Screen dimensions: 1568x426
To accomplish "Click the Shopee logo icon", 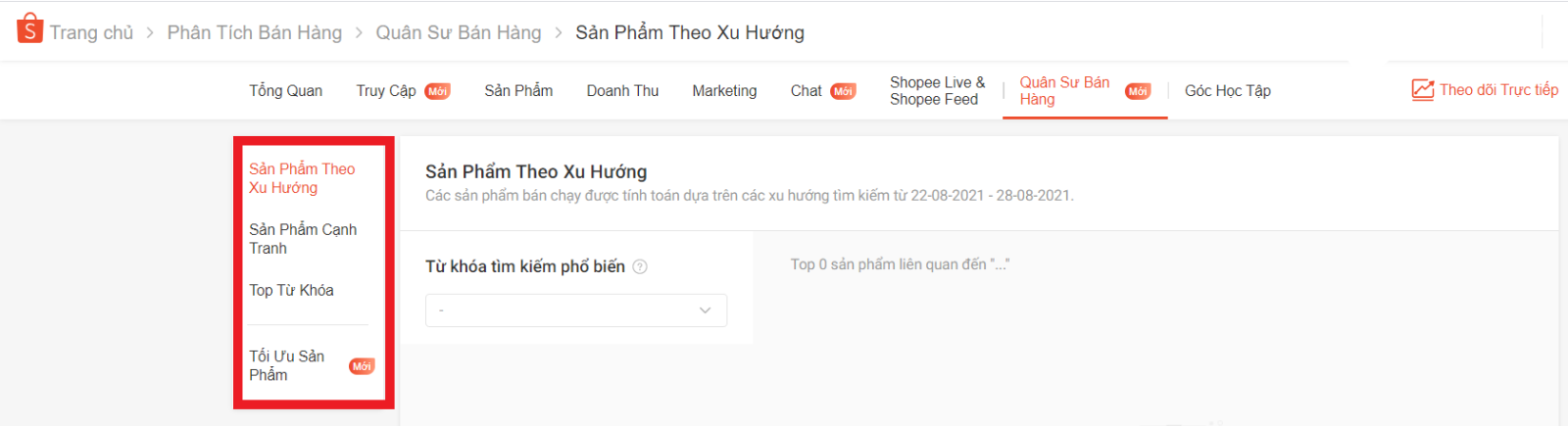I will [x=29, y=29].
